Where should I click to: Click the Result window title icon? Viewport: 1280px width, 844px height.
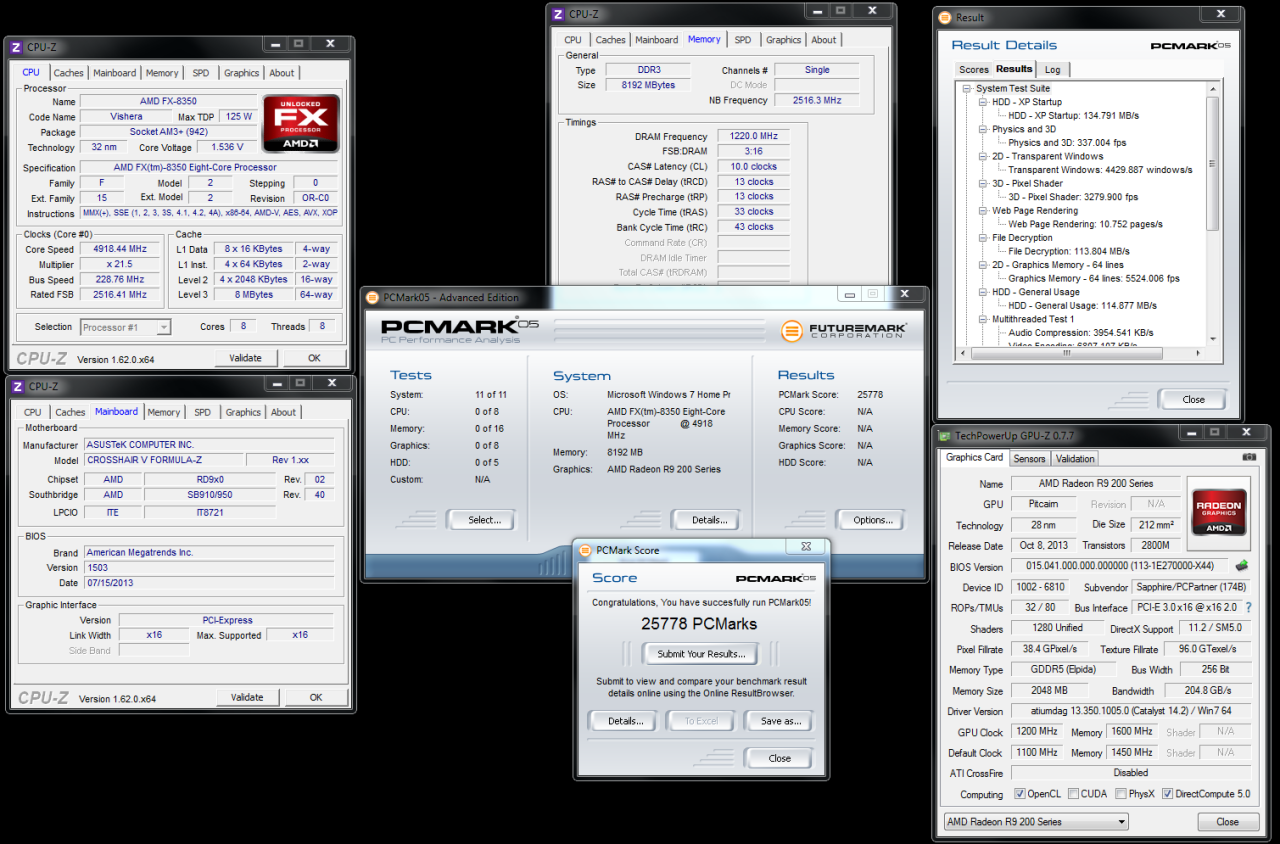[946, 17]
